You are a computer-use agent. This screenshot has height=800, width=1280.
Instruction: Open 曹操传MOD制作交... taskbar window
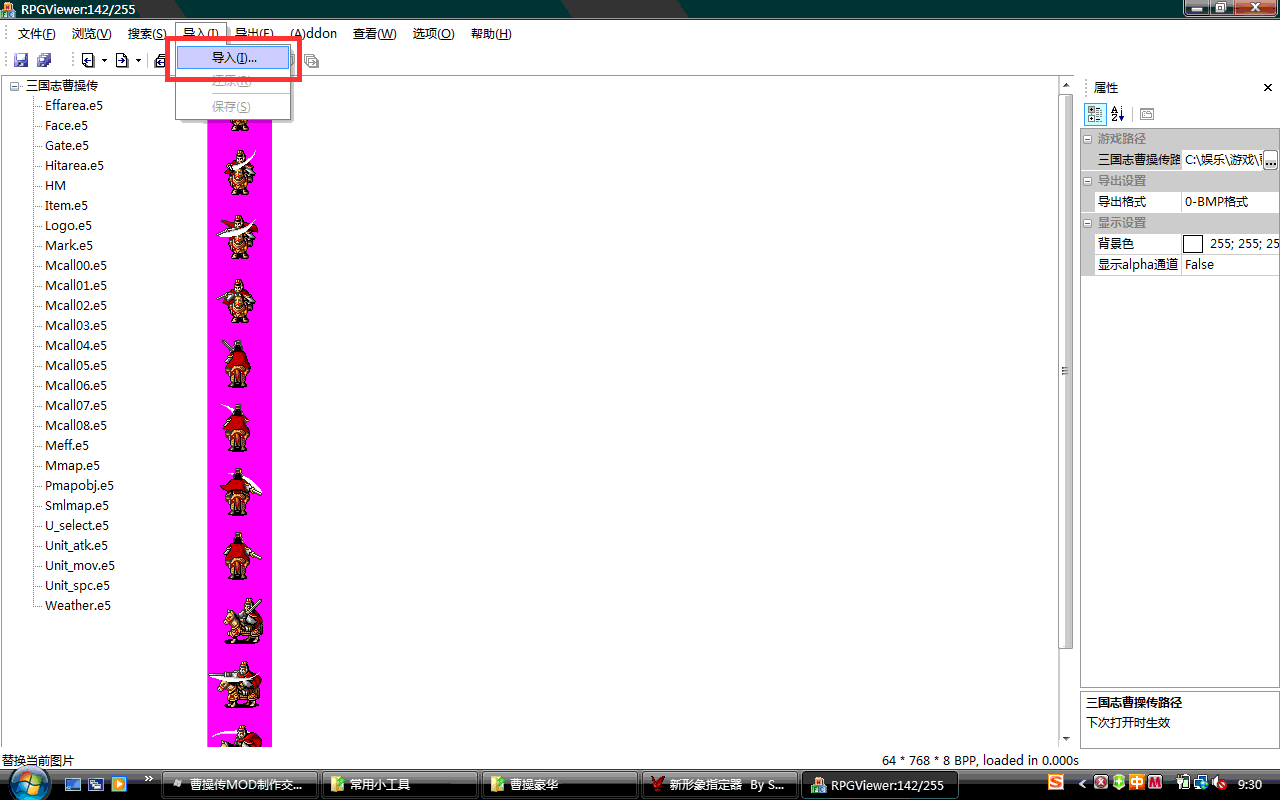pyautogui.click(x=240, y=785)
